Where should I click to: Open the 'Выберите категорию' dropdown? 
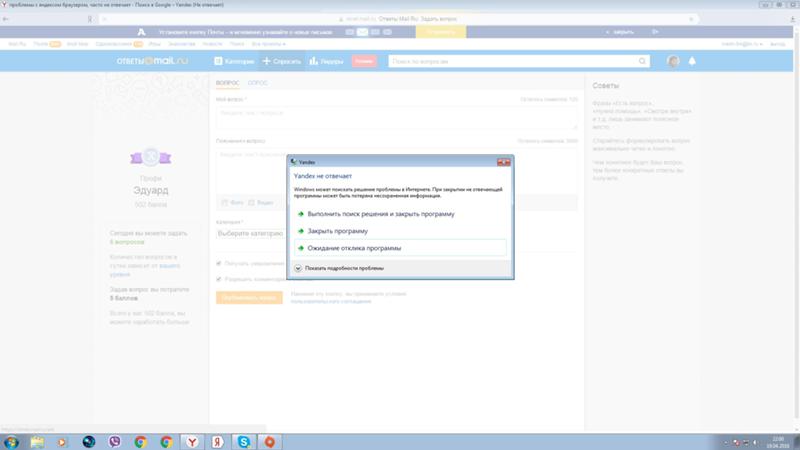(251, 234)
